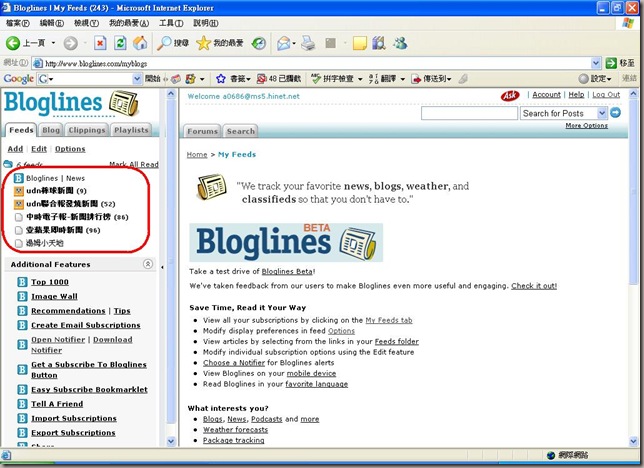644x468 pixels.
Task: Click the Add feed link
Action: tap(15, 149)
